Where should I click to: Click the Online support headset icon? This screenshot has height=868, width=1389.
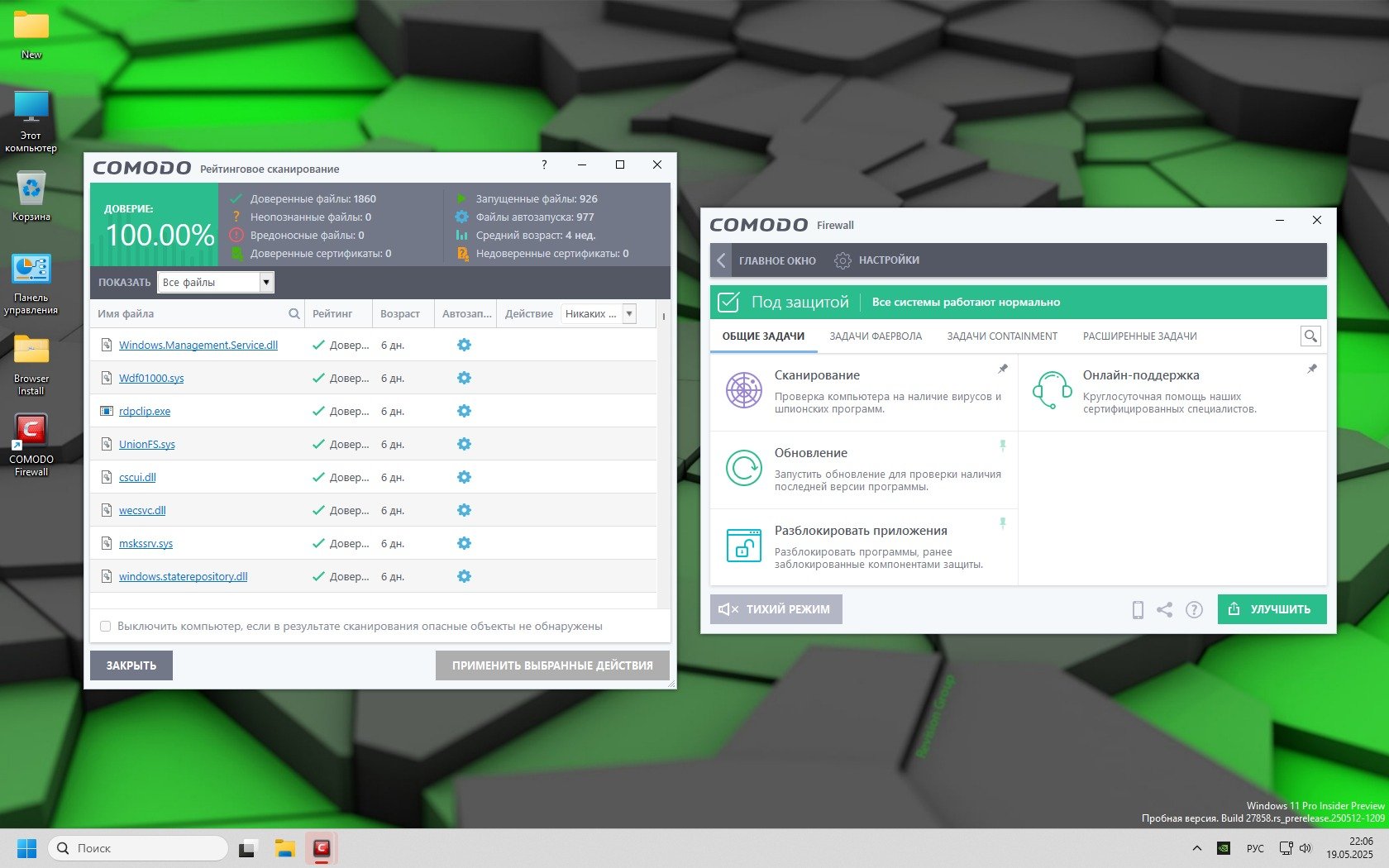[1052, 390]
